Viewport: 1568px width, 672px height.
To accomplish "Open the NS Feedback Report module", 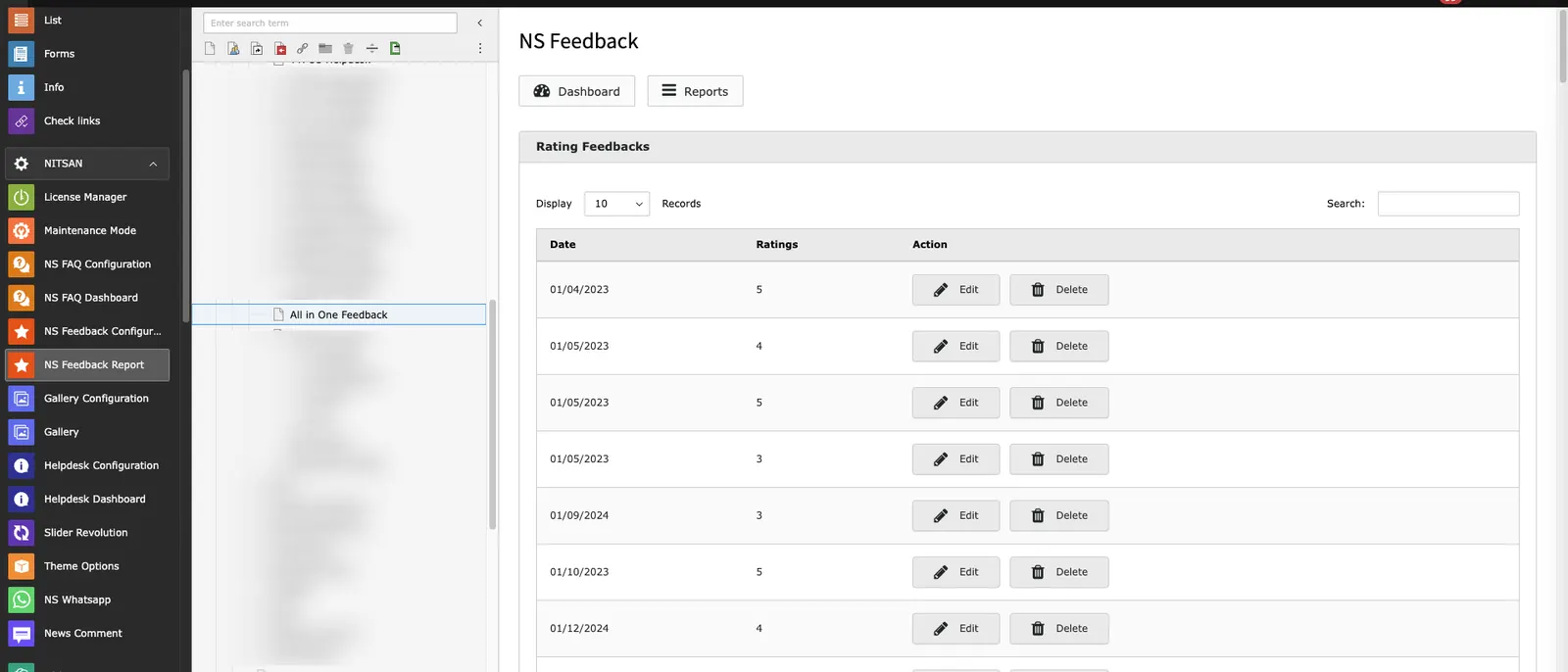I will point(87,364).
